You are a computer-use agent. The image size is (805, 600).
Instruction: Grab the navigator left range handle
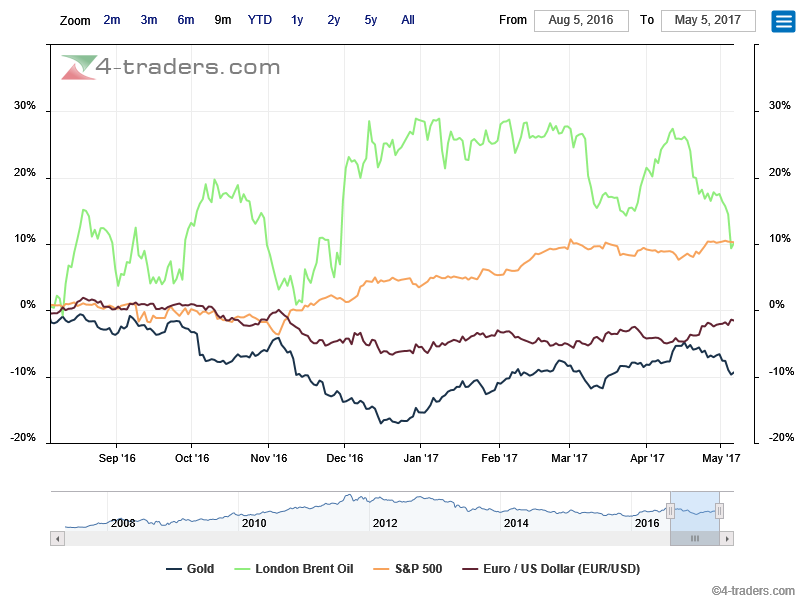click(670, 511)
